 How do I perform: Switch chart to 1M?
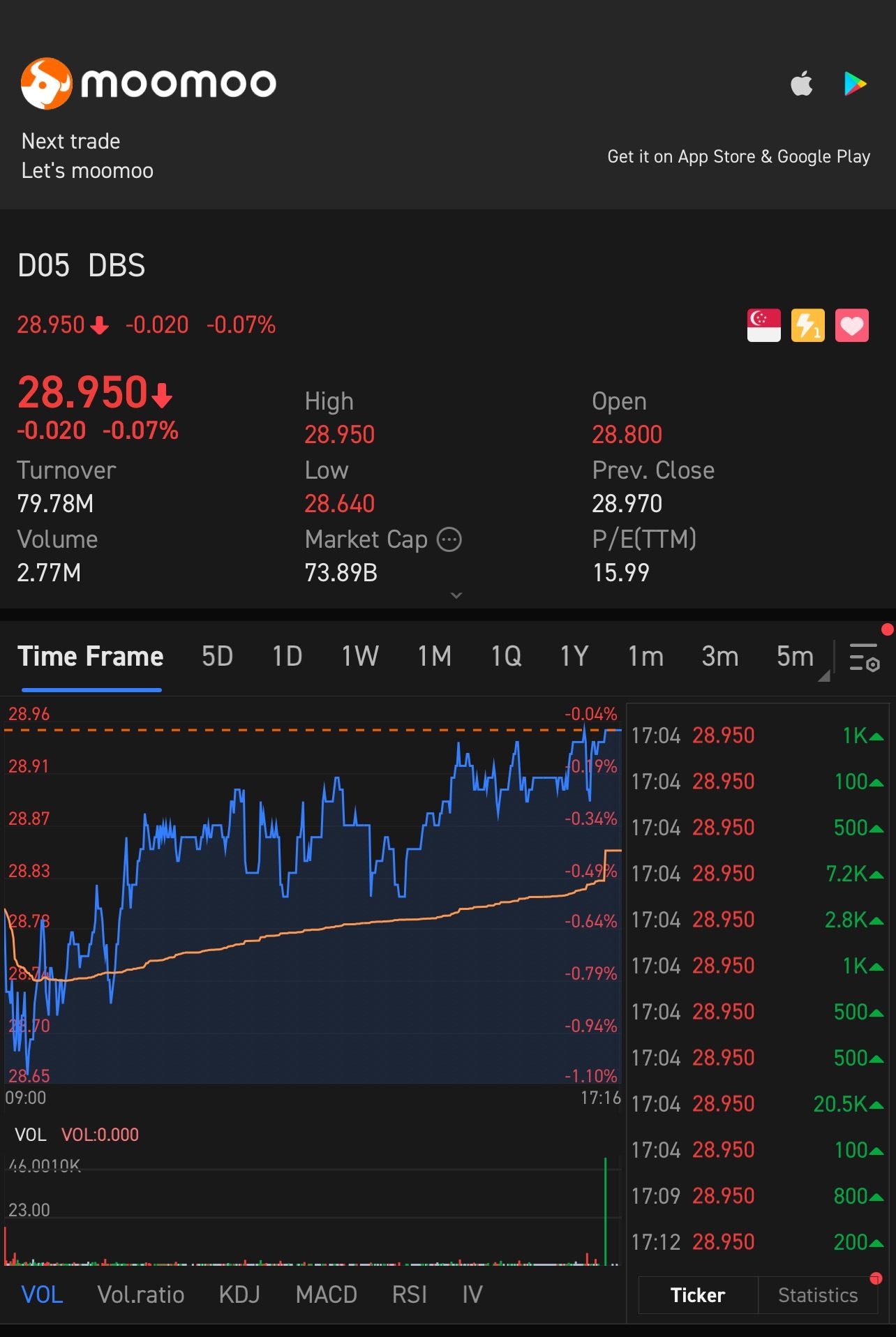click(434, 657)
